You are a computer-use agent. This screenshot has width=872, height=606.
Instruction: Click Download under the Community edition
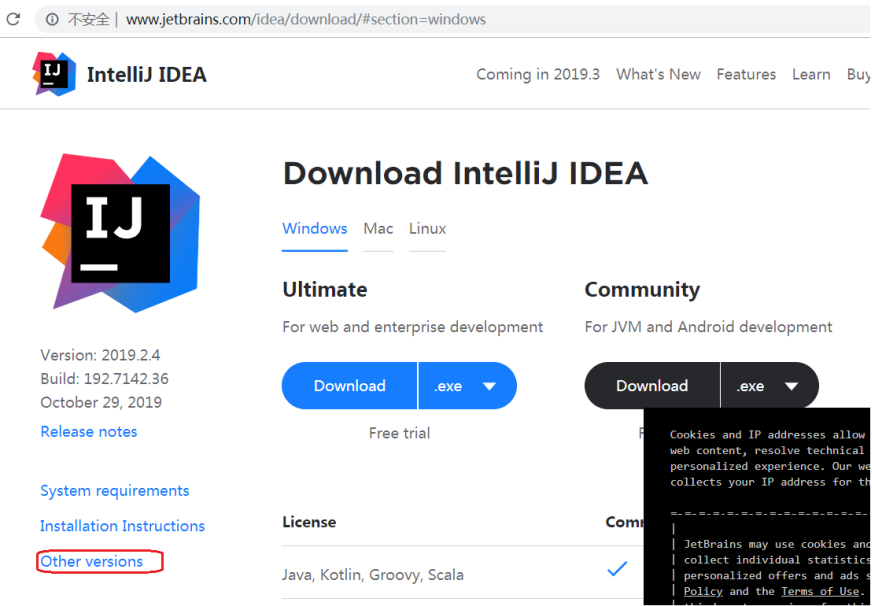point(651,386)
